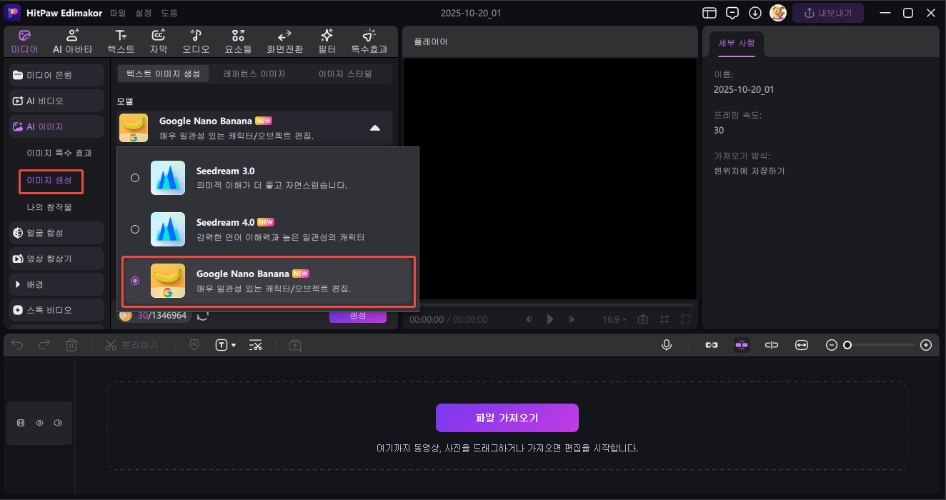Click the download icon in title bar
The height and width of the screenshot is (500, 946).
755,13
